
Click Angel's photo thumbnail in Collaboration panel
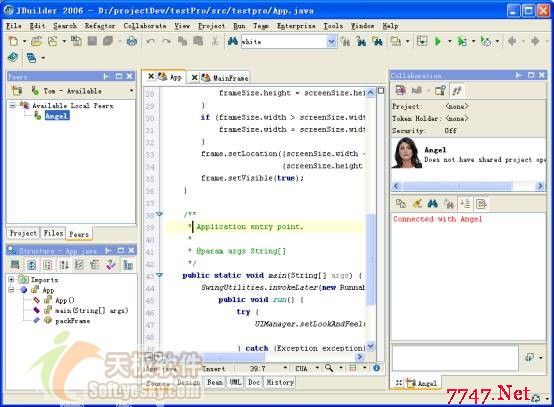pyautogui.click(x=407, y=153)
